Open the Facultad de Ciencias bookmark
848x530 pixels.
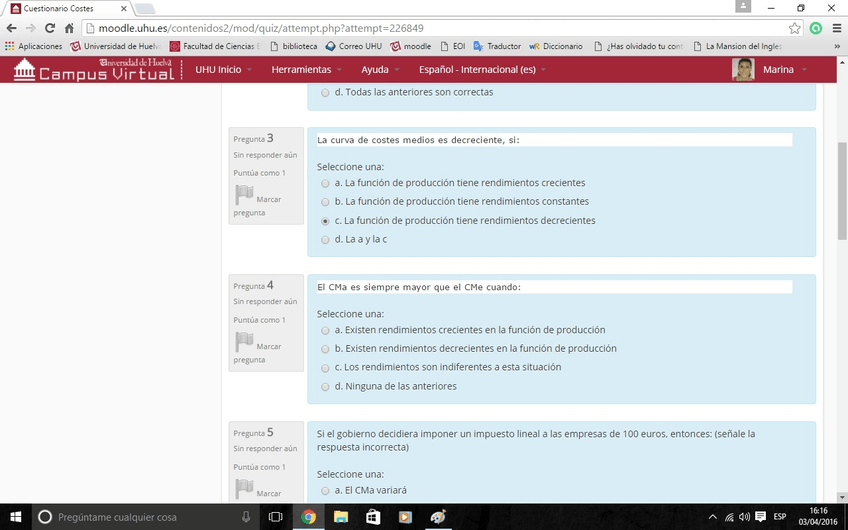(215, 47)
